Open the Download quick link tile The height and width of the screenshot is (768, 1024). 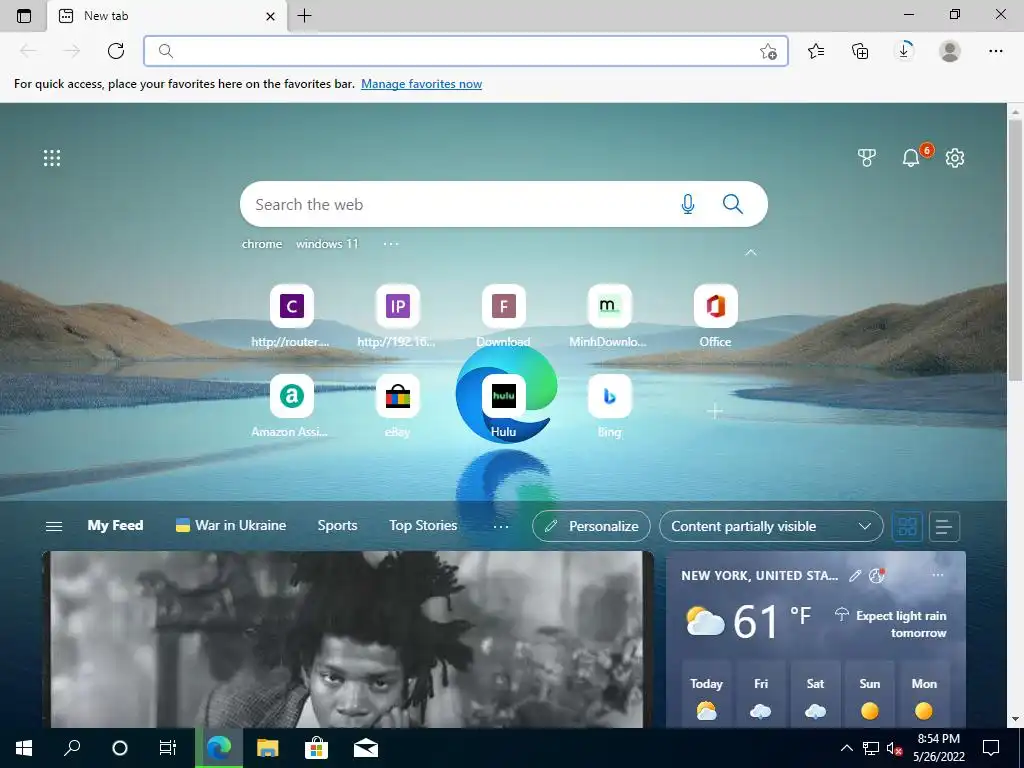pyautogui.click(x=504, y=315)
